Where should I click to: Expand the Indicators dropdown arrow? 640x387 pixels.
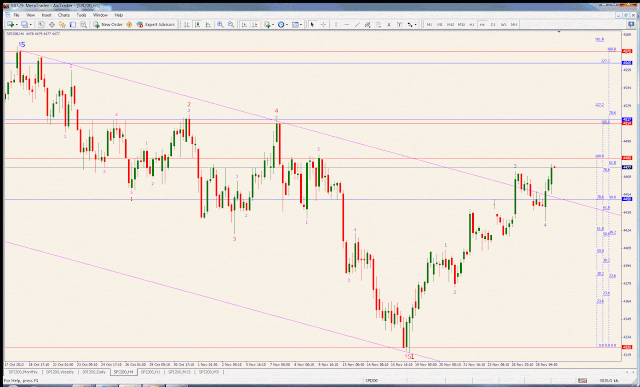coord(273,24)
